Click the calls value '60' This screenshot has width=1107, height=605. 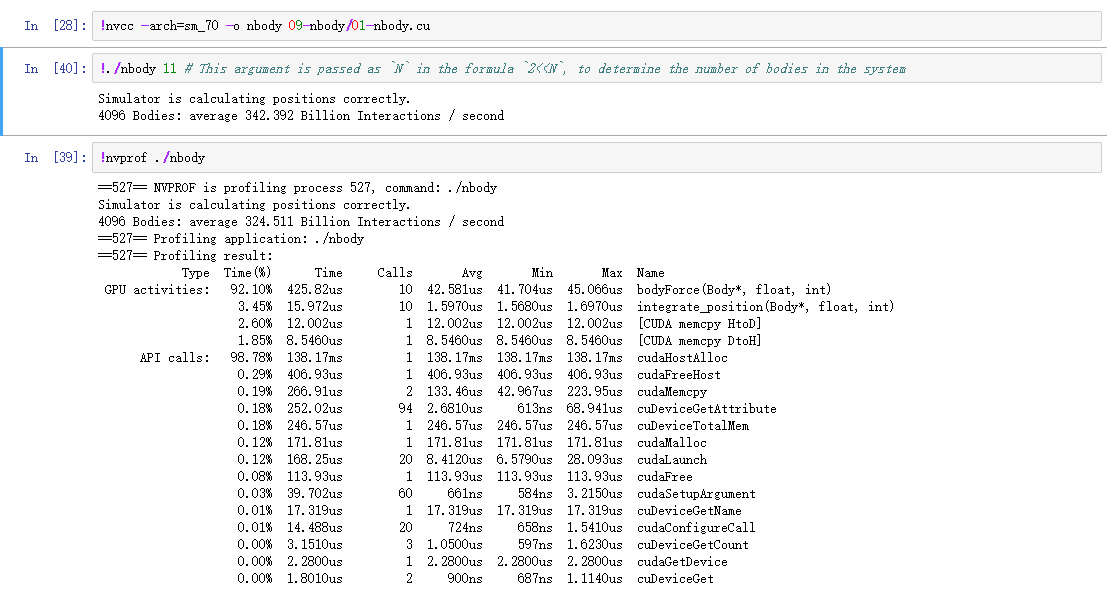coord(405,493)
